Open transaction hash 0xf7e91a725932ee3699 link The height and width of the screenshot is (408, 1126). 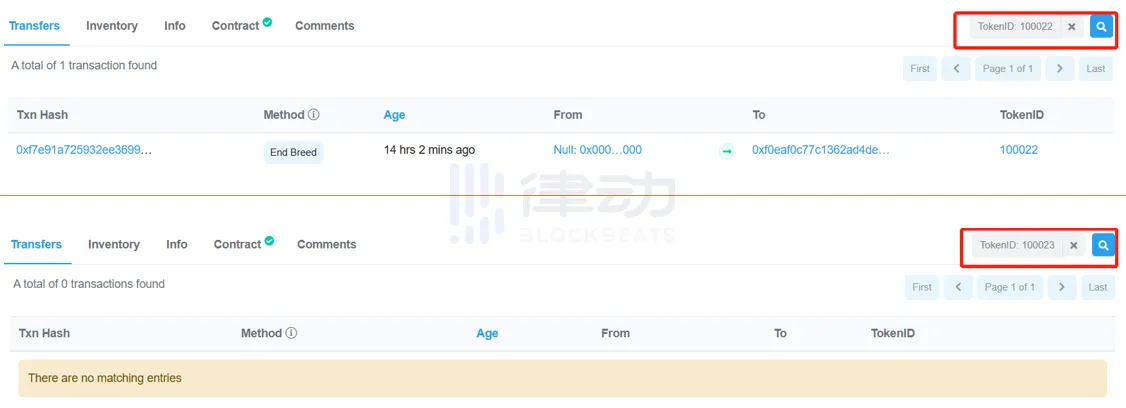pos(84,150)
